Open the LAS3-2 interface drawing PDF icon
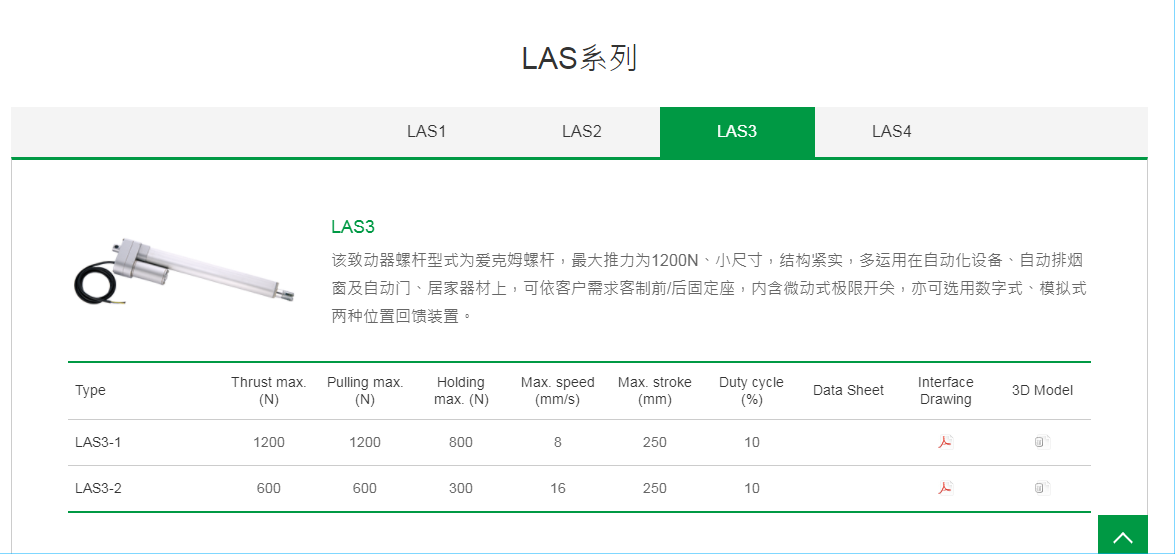Viewport: 1175px width, 554px height. 946,488
